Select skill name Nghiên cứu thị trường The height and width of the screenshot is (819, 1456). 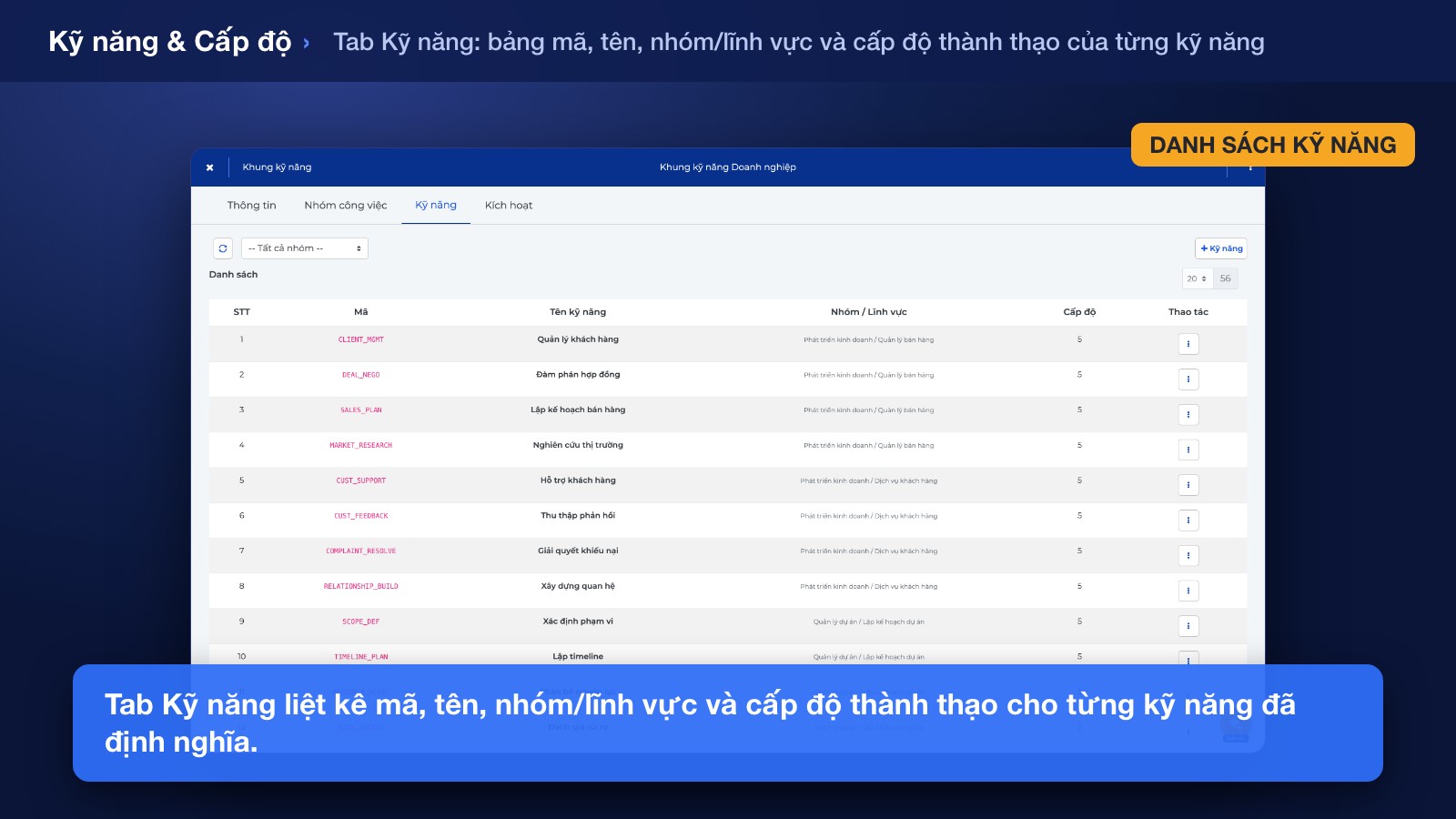tap(578, 445)
